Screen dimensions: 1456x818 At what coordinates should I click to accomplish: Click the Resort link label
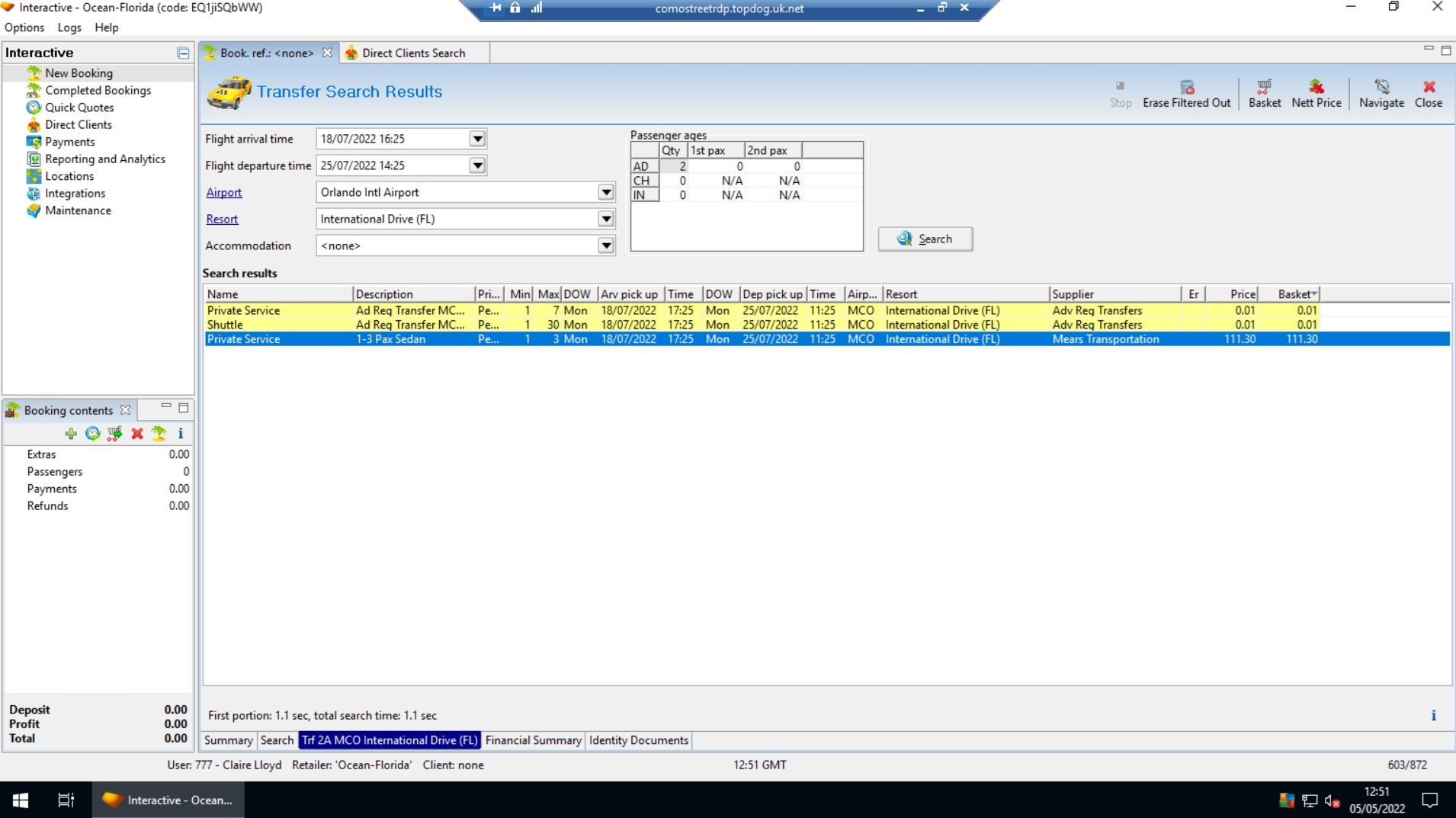click(x=222, y=220)
